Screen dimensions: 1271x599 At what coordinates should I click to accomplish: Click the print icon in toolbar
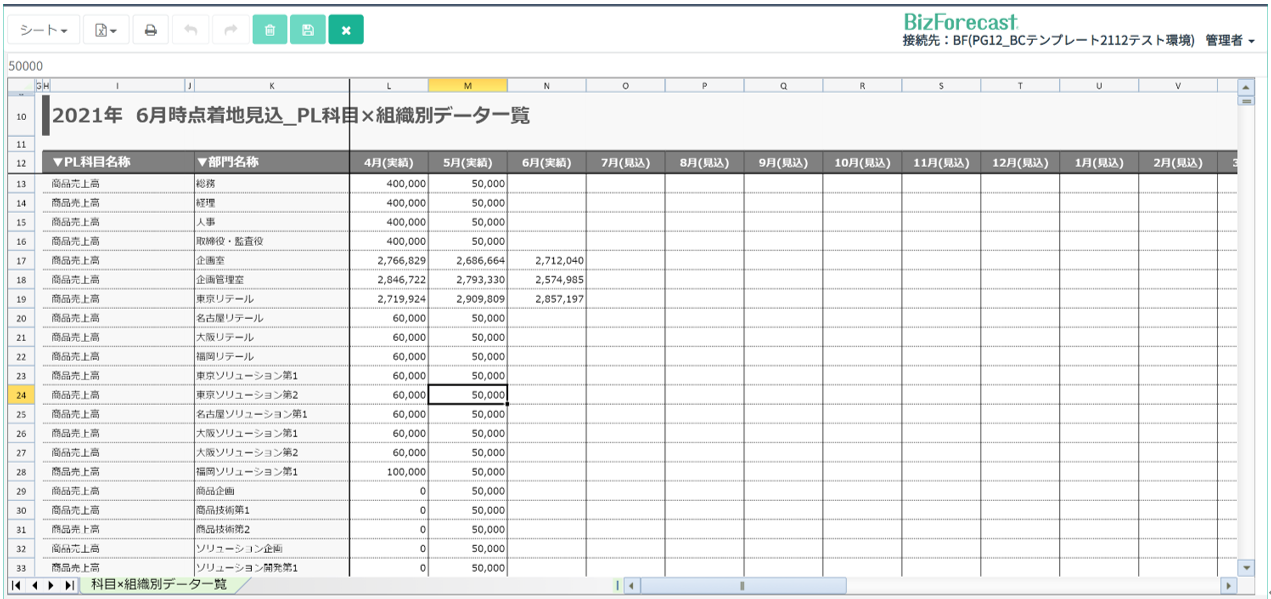(151, 30)
